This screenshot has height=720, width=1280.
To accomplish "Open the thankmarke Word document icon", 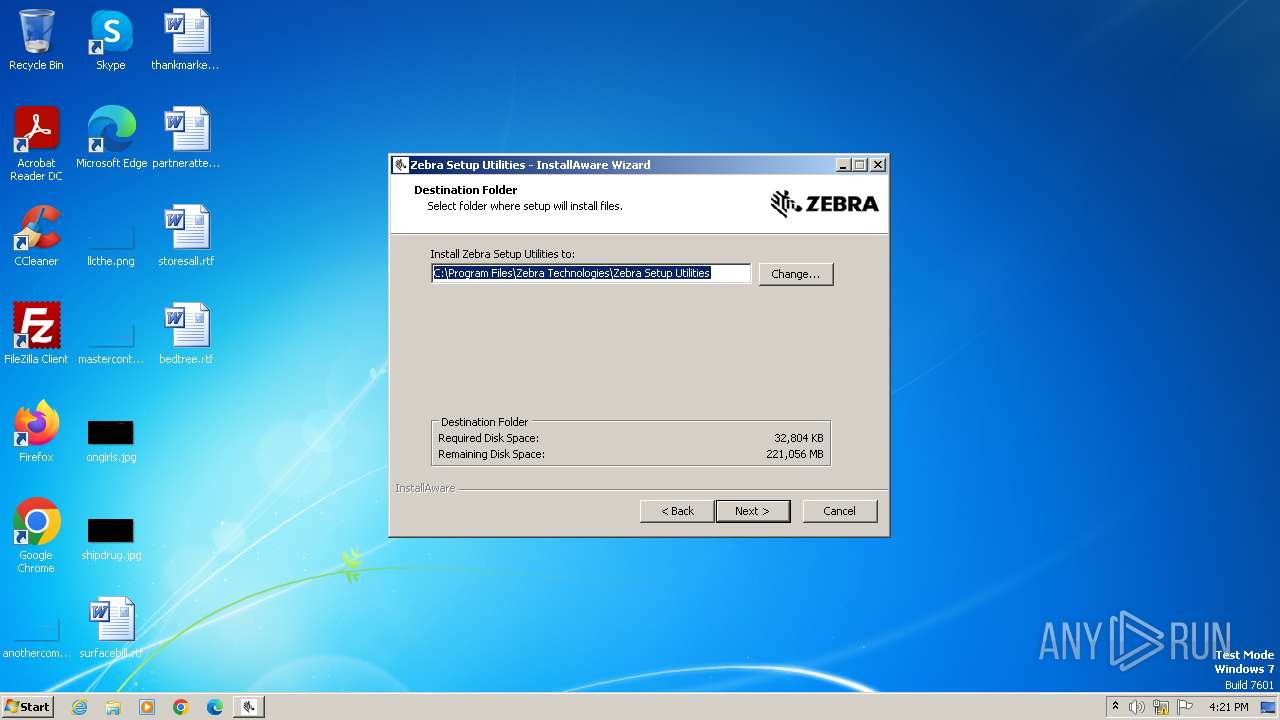I will coord(186,40).
